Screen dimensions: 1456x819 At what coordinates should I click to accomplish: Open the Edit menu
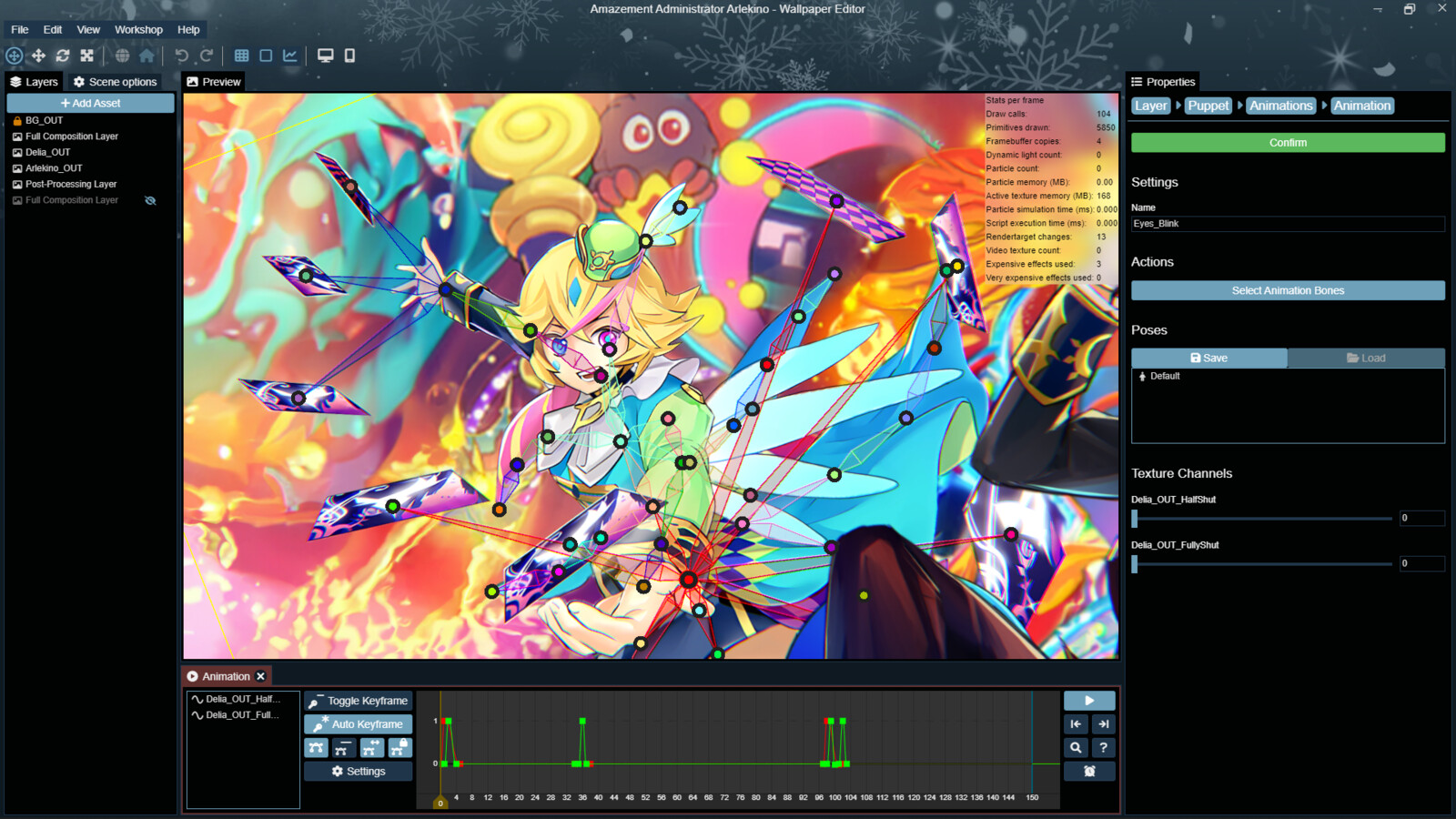(x=53, y=29)
